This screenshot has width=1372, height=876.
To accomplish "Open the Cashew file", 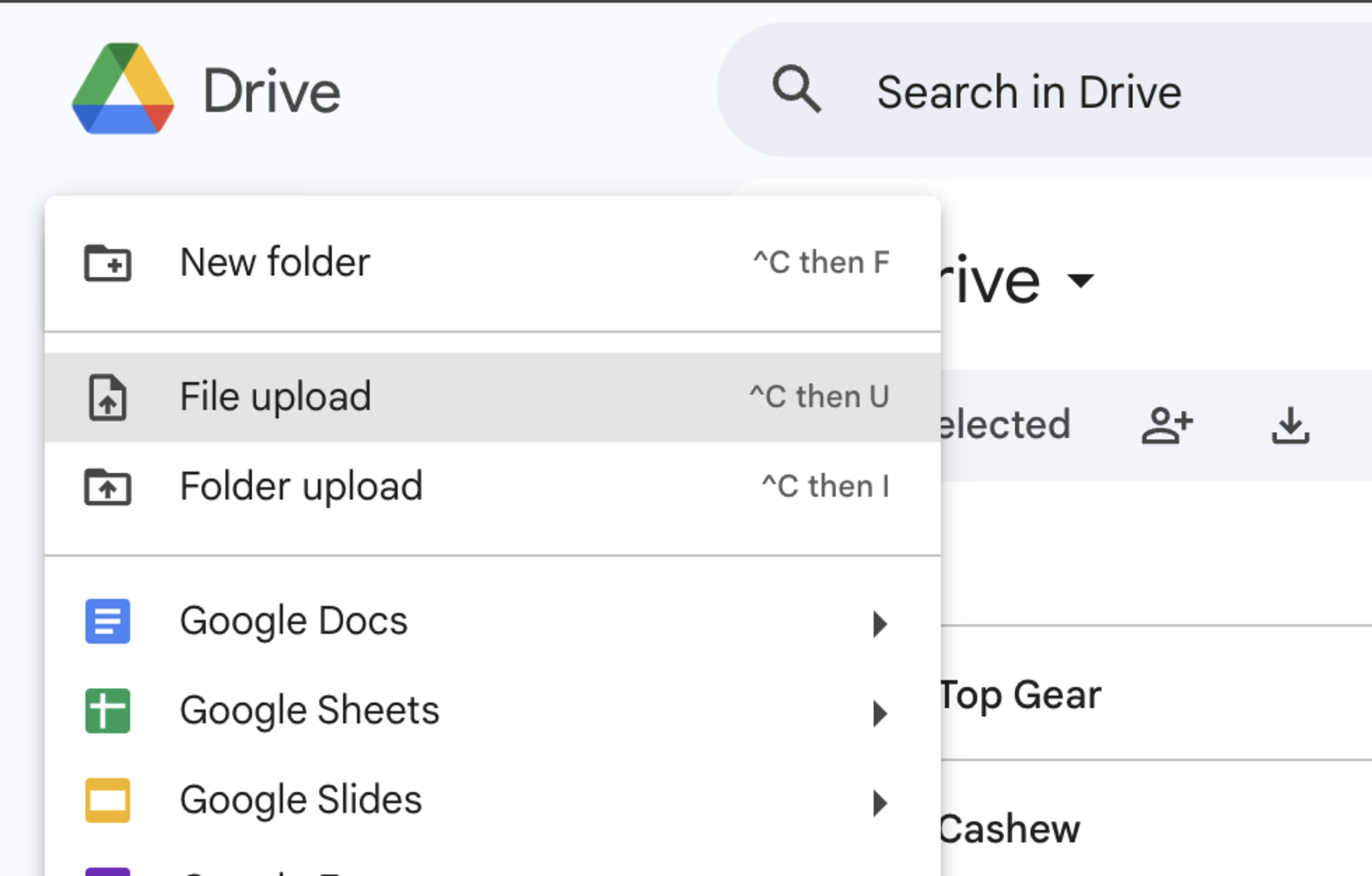I will click(x=1008, y=828).
